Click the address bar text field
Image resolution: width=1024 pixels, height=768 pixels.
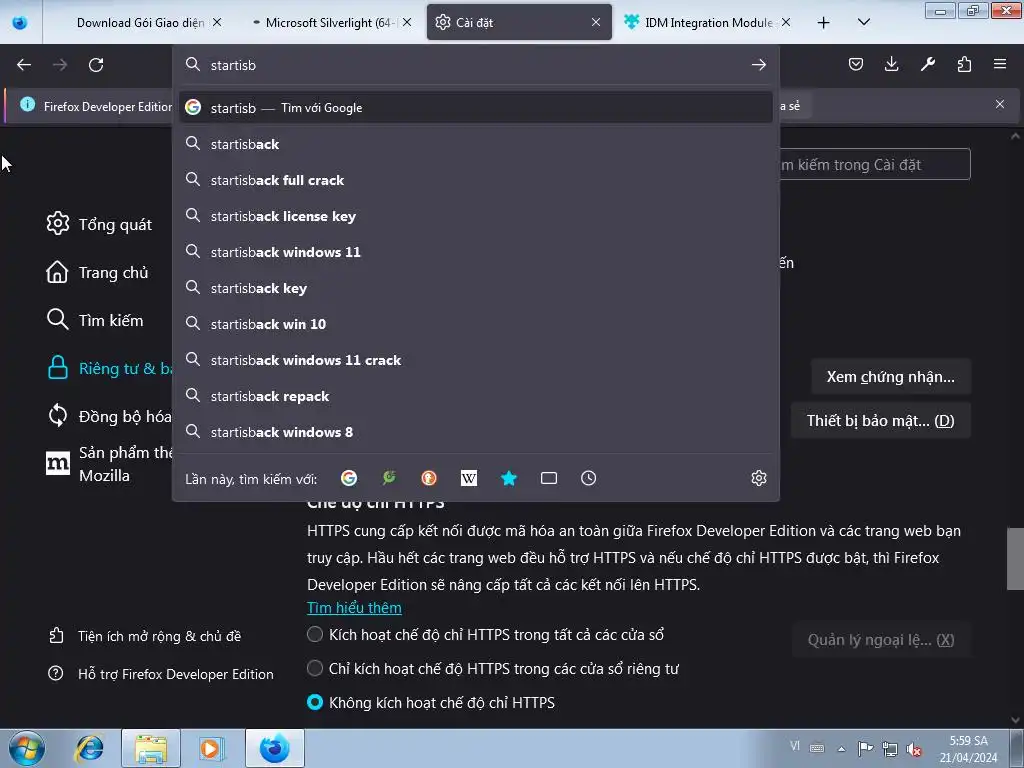coord(477,65)
